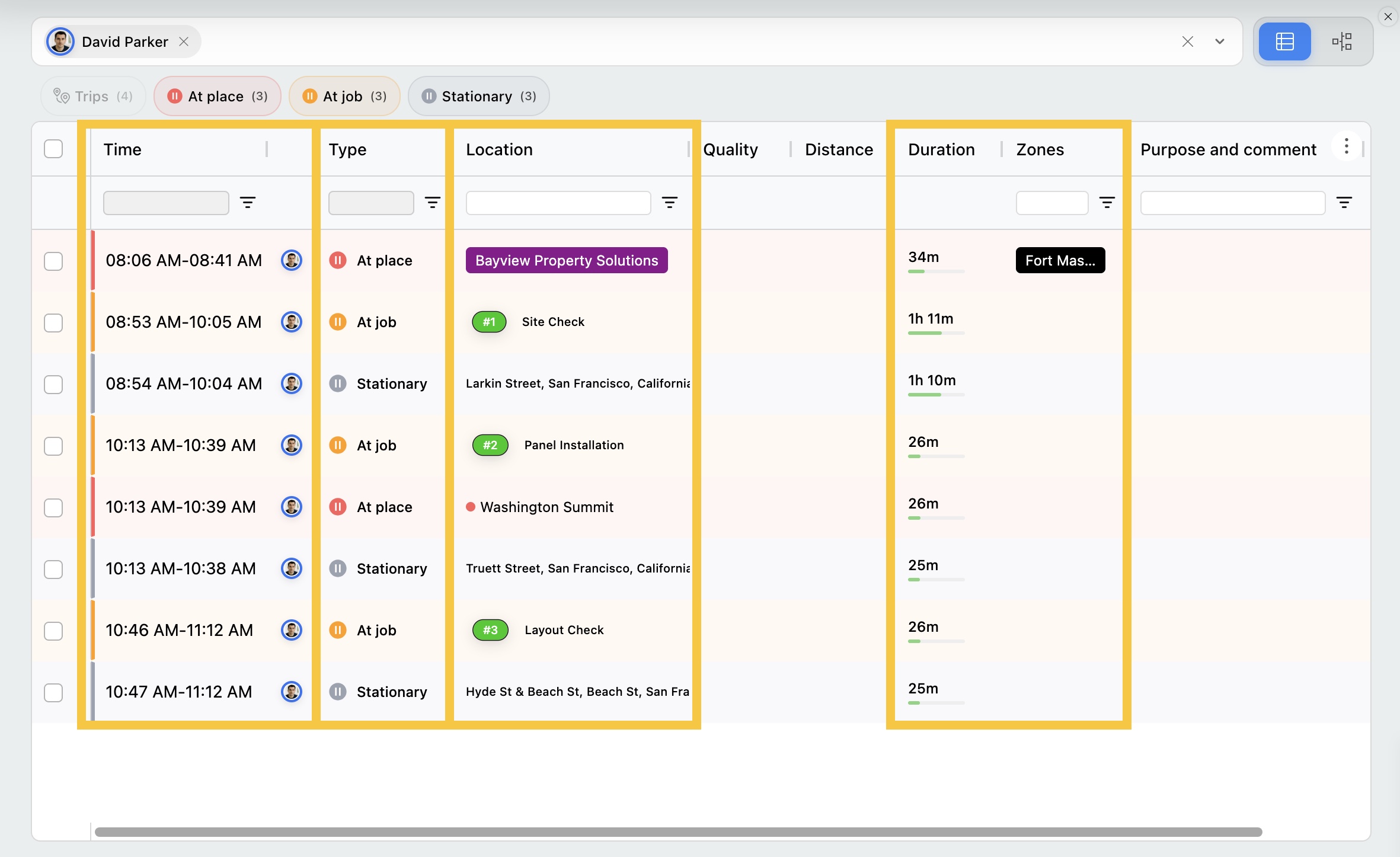Image resolution: width=1400 pixels, height=857 pixels.
Task: Check the 10:46 AM-11:12 AM row
Action: pyautogui.click(x=53, y=631)
